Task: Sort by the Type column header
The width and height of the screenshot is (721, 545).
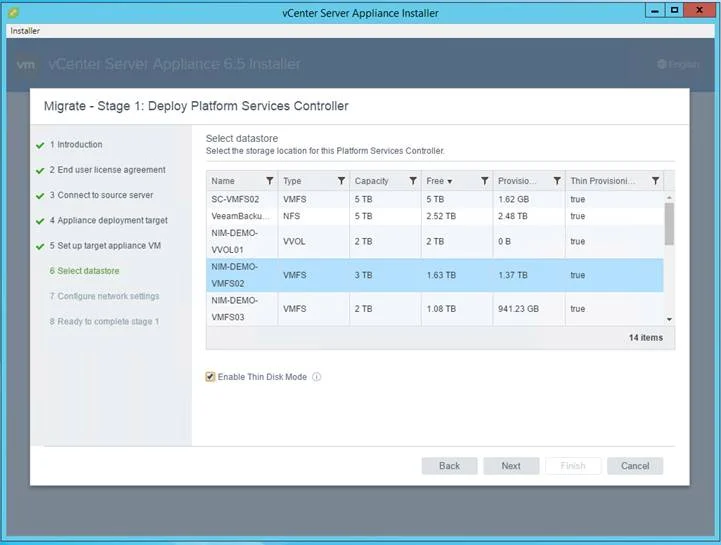Action: [x=292, y=181]
